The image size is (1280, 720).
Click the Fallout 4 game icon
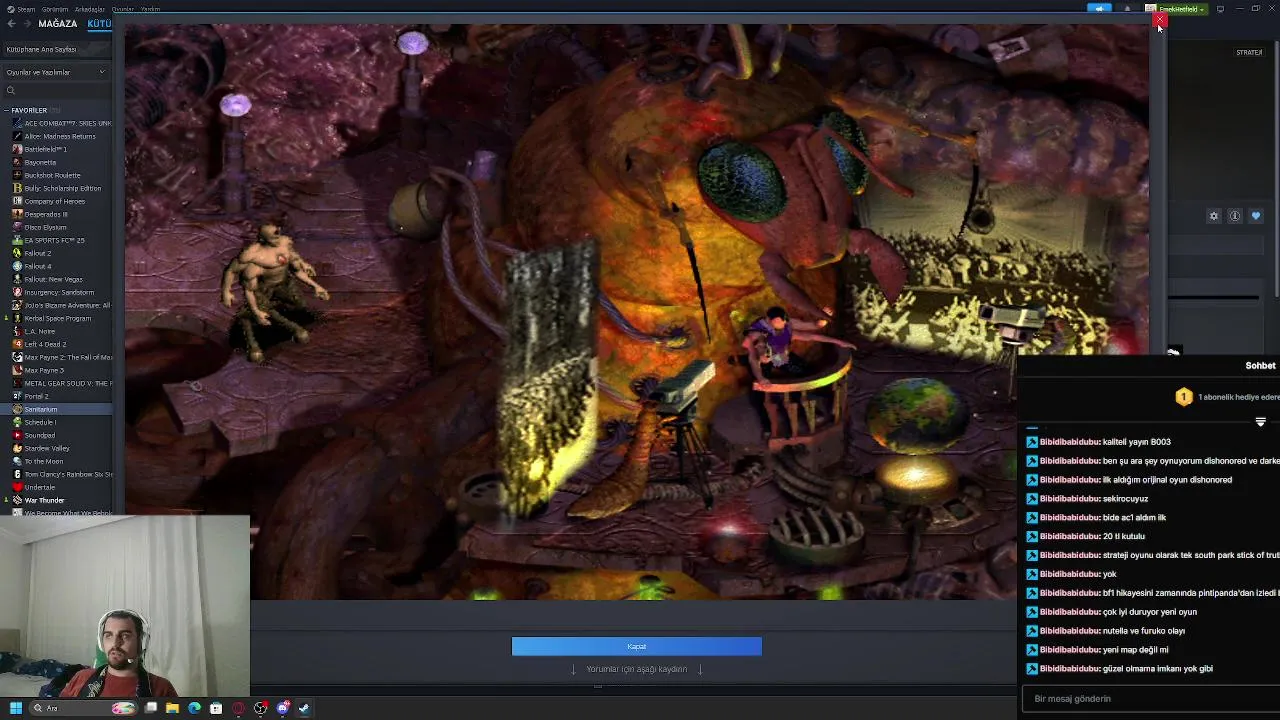pyautogui.click(x=17, y=266)
